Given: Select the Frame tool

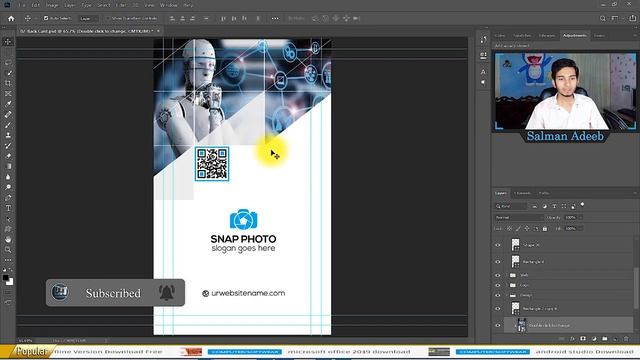Looking at the screenshot, I should 8,93.
